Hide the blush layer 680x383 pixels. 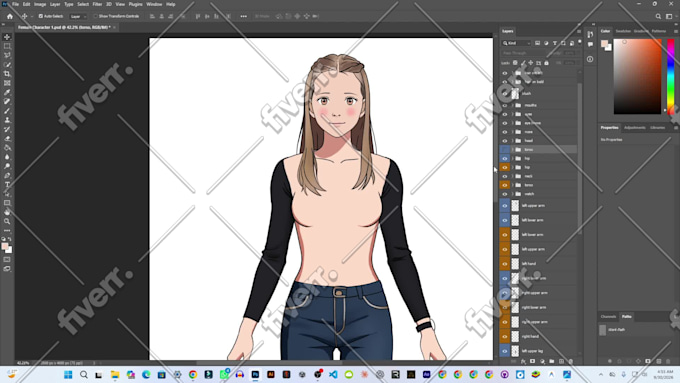click(x=505, y=93)
